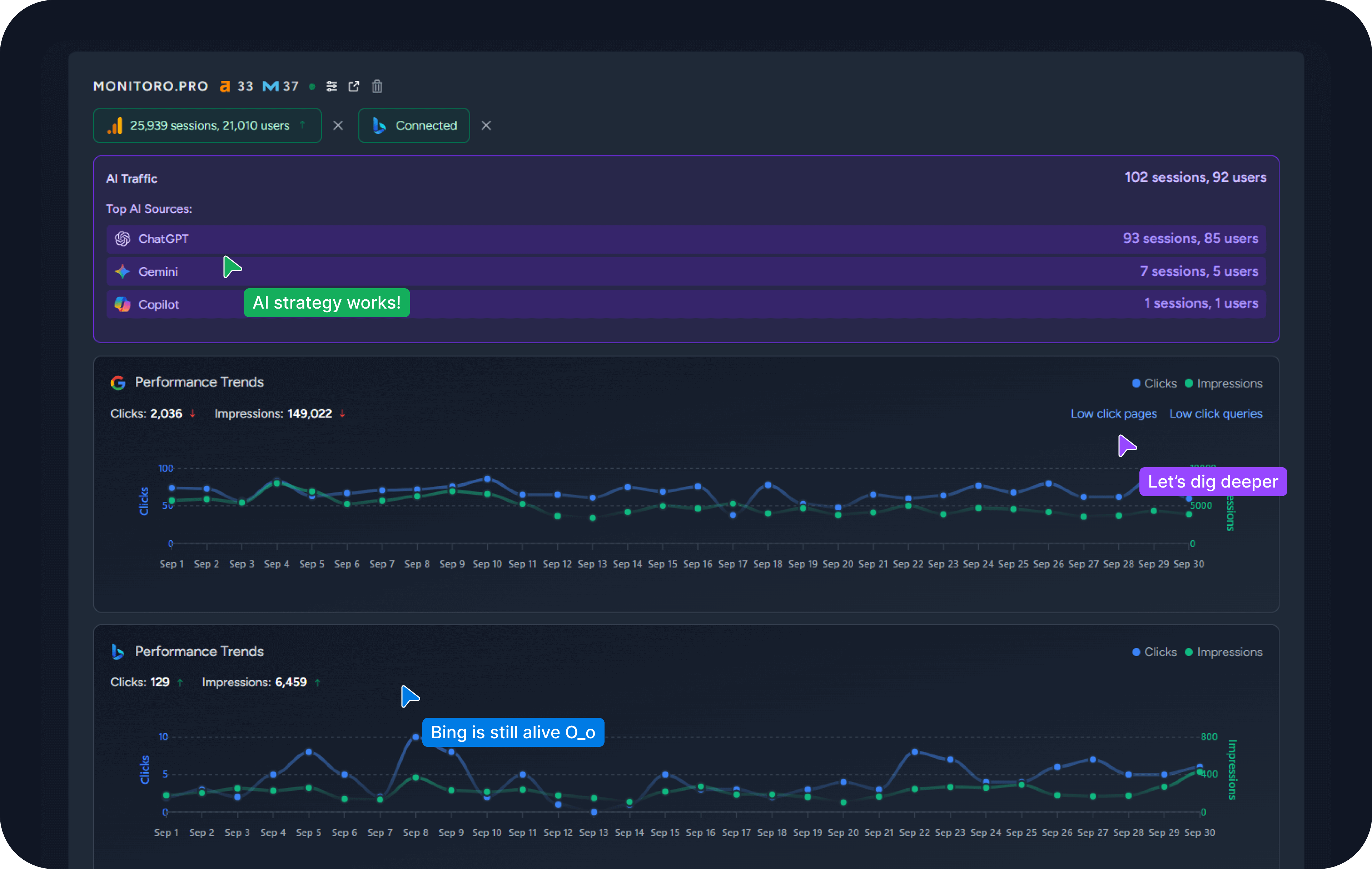Click the Copilot icon in Top AI Sources
The width and height of the screenshot is (1372, 869).
point(123,304)
